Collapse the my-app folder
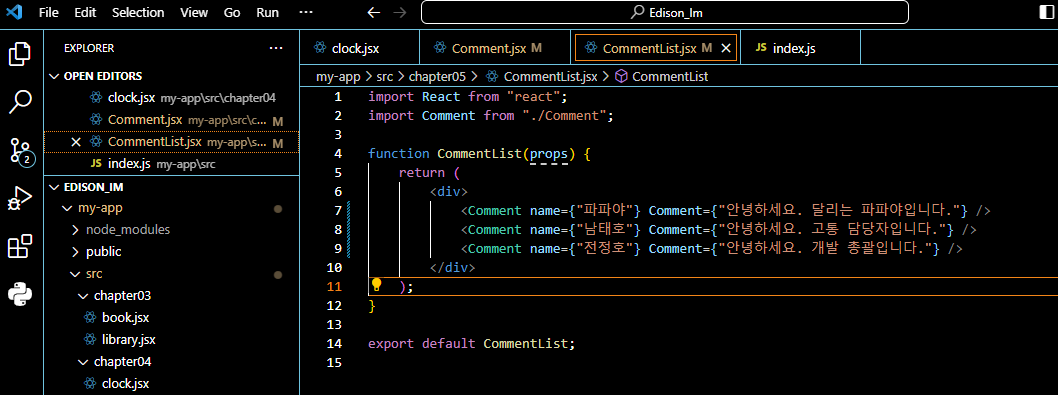 point(171,208)
